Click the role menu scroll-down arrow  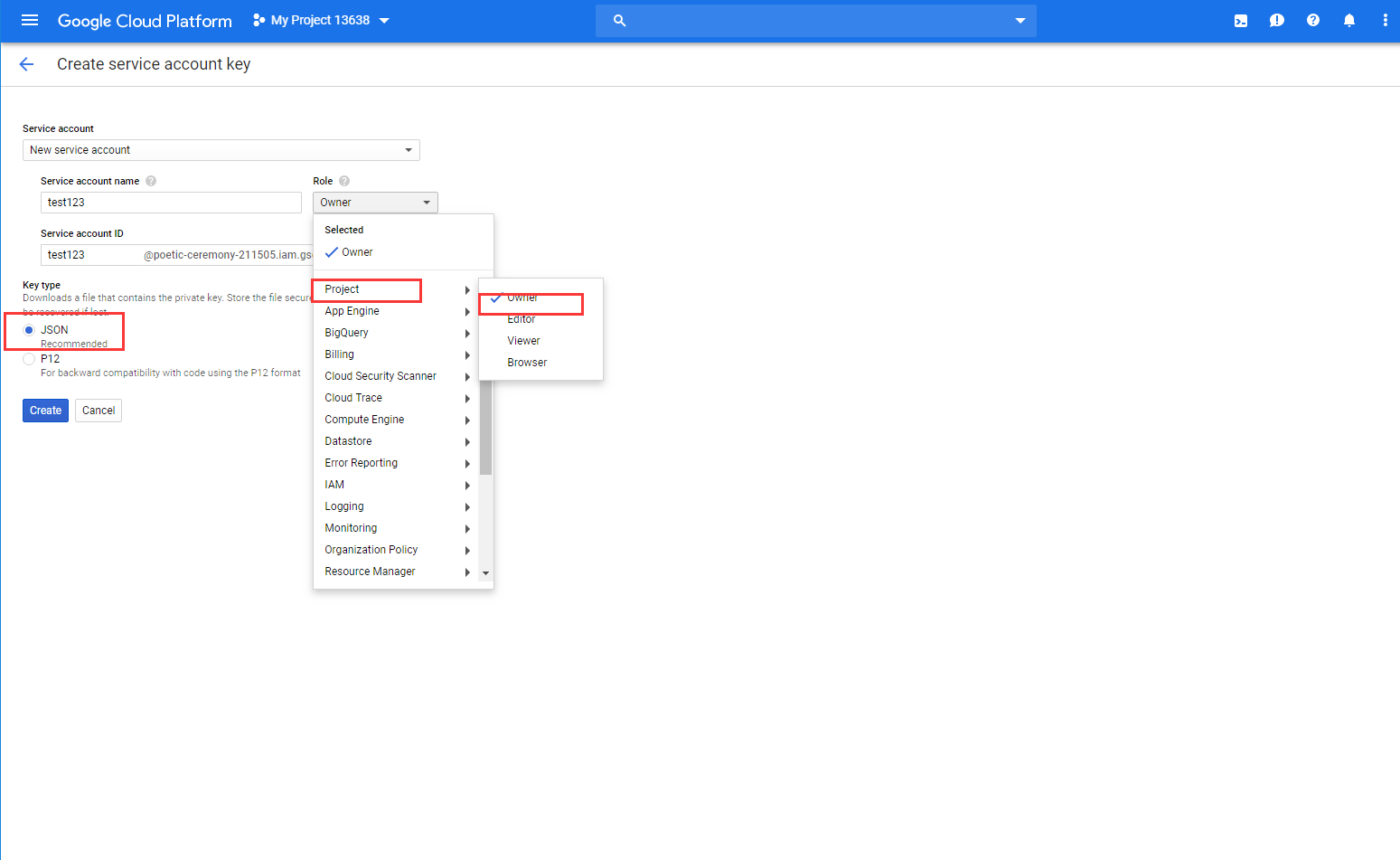click(x=486, y=573)
